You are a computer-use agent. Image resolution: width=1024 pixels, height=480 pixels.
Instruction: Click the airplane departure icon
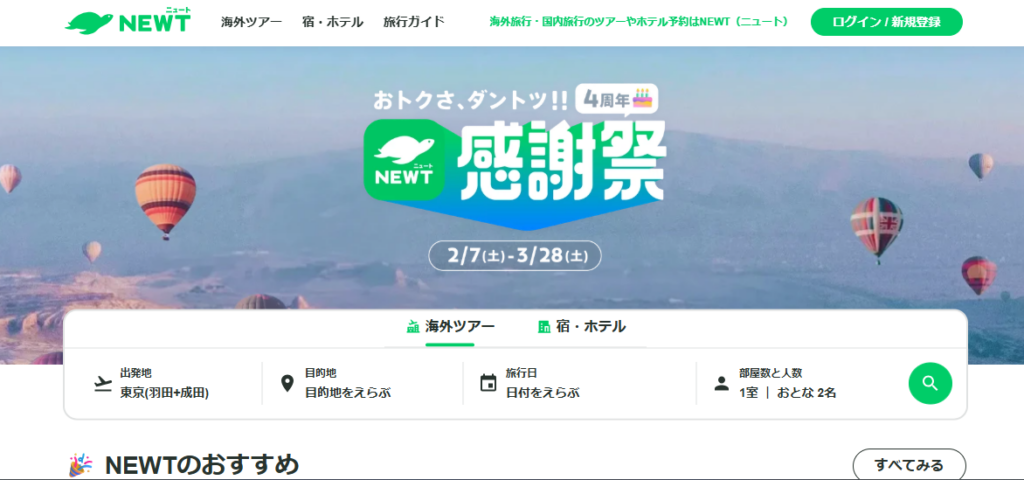coord(103,383)
